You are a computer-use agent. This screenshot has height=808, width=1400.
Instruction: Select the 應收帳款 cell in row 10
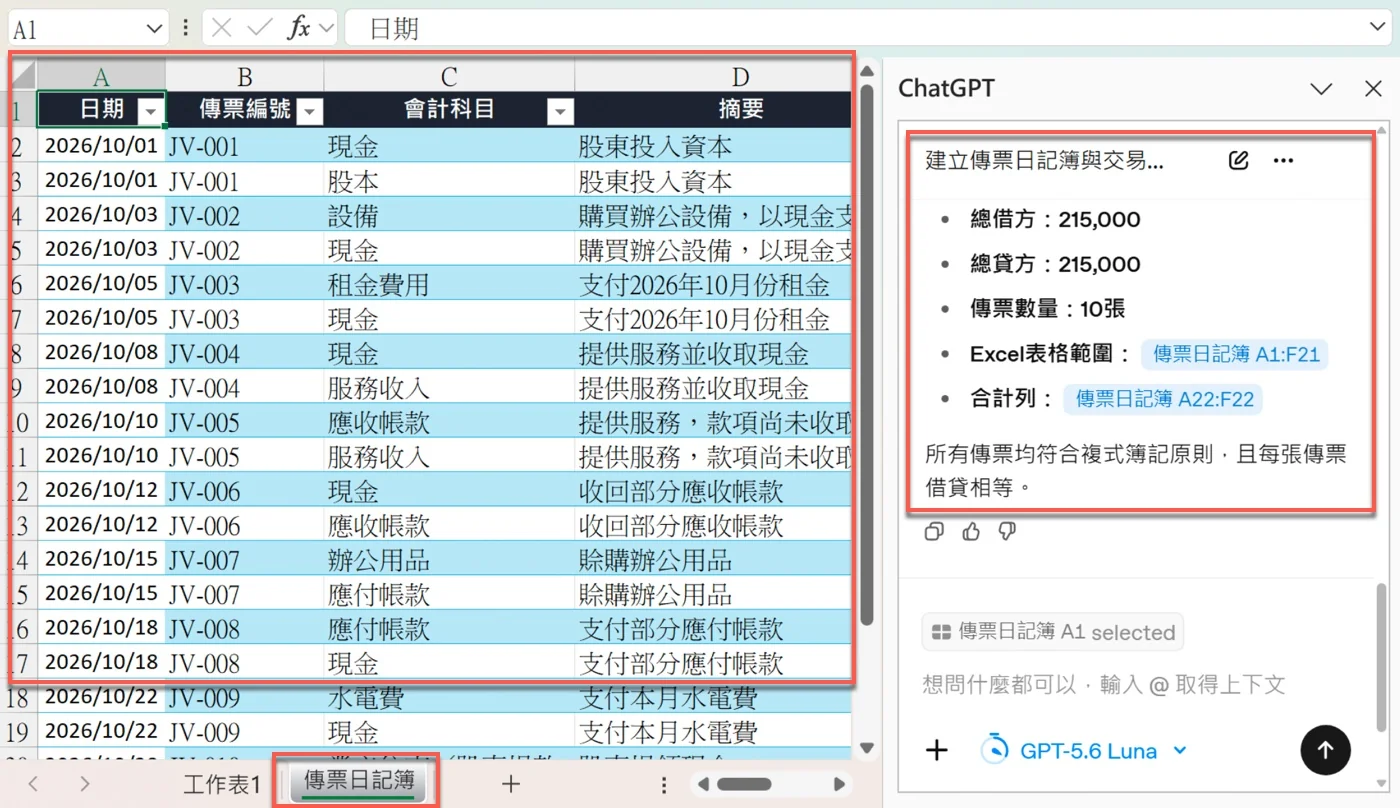tap(449, 421)
